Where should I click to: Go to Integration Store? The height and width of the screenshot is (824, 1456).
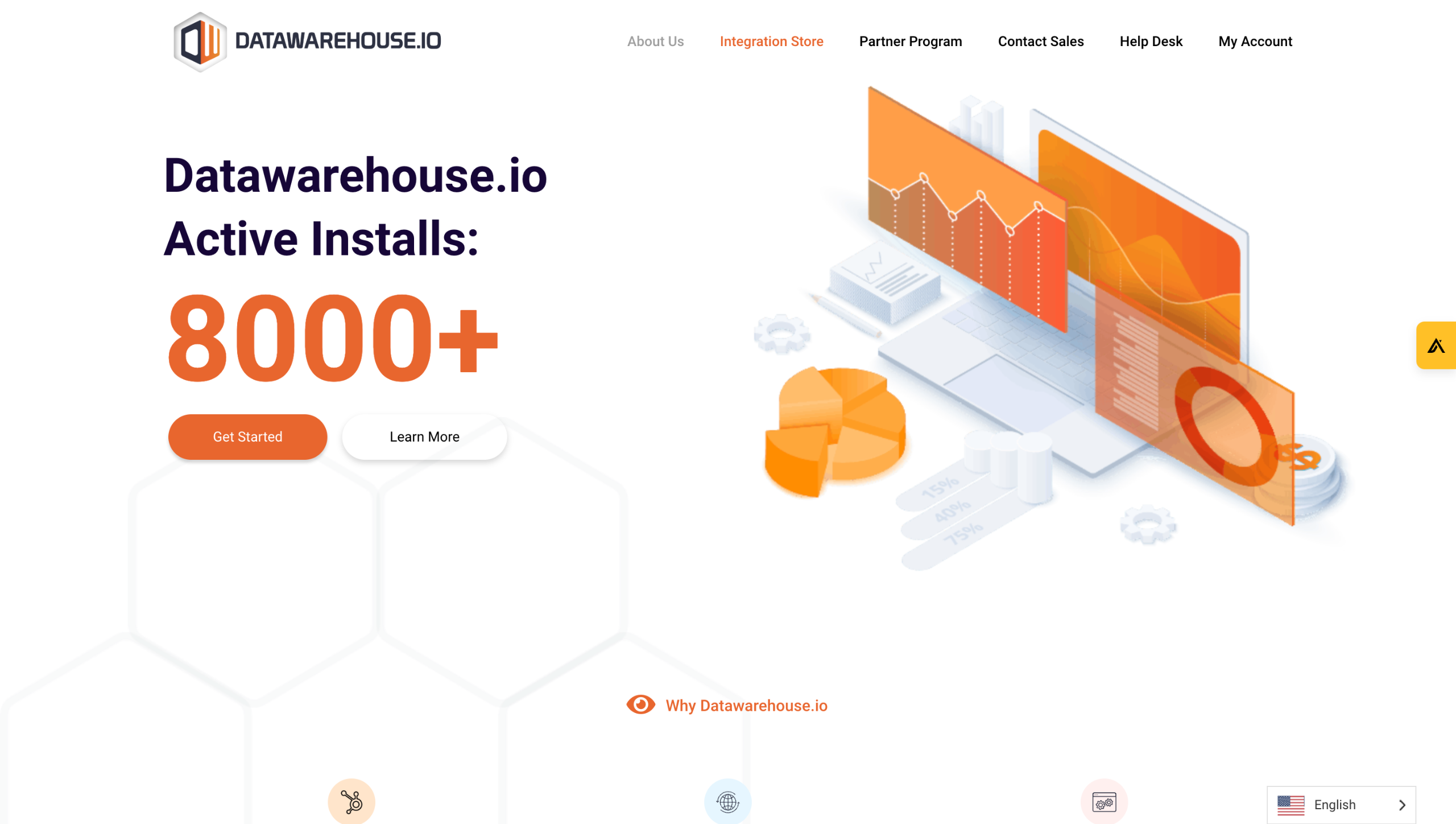pos(771,42)
